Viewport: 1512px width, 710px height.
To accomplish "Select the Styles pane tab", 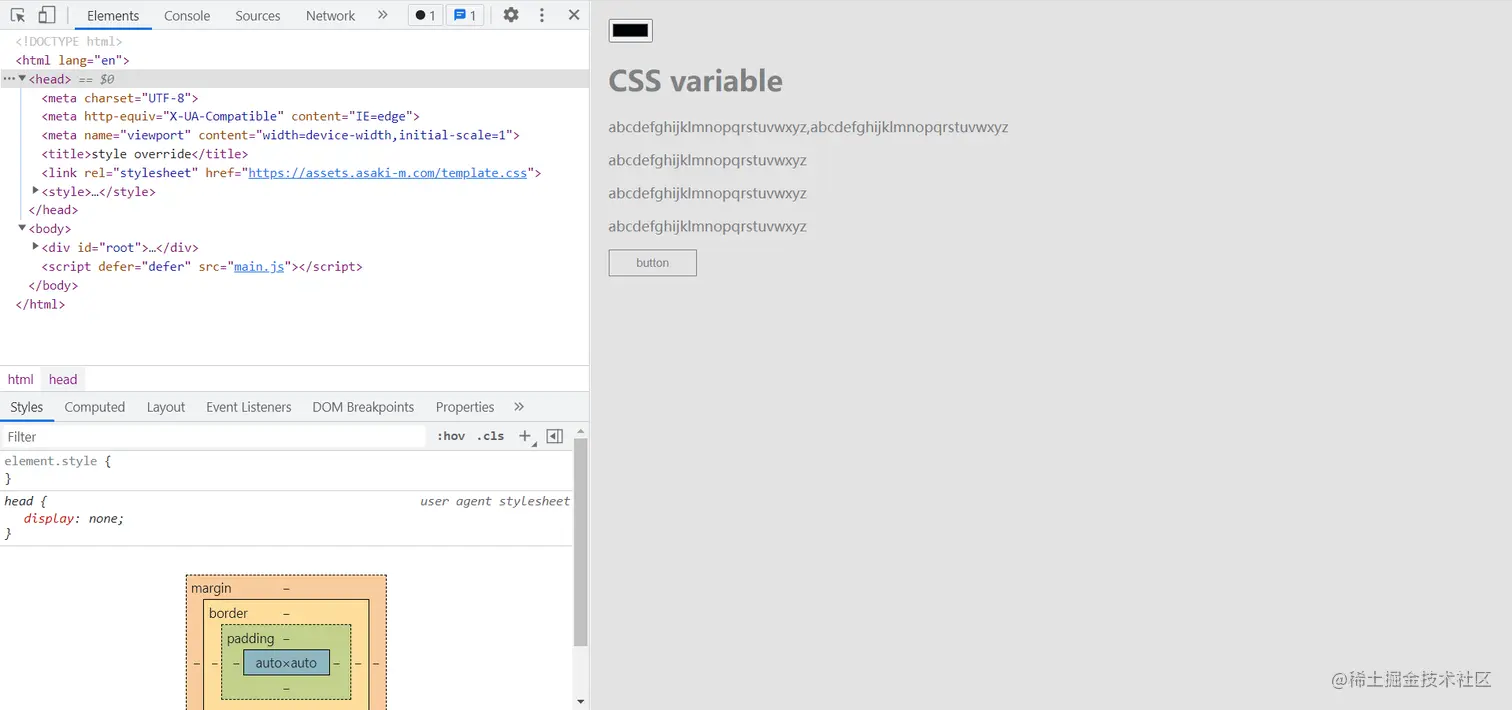I will coord(27,407).
